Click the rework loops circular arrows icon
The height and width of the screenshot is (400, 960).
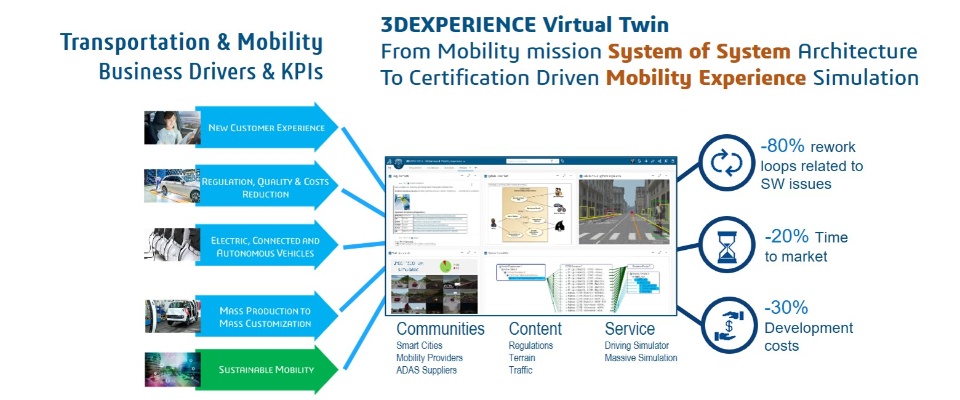tap(726, 163)
